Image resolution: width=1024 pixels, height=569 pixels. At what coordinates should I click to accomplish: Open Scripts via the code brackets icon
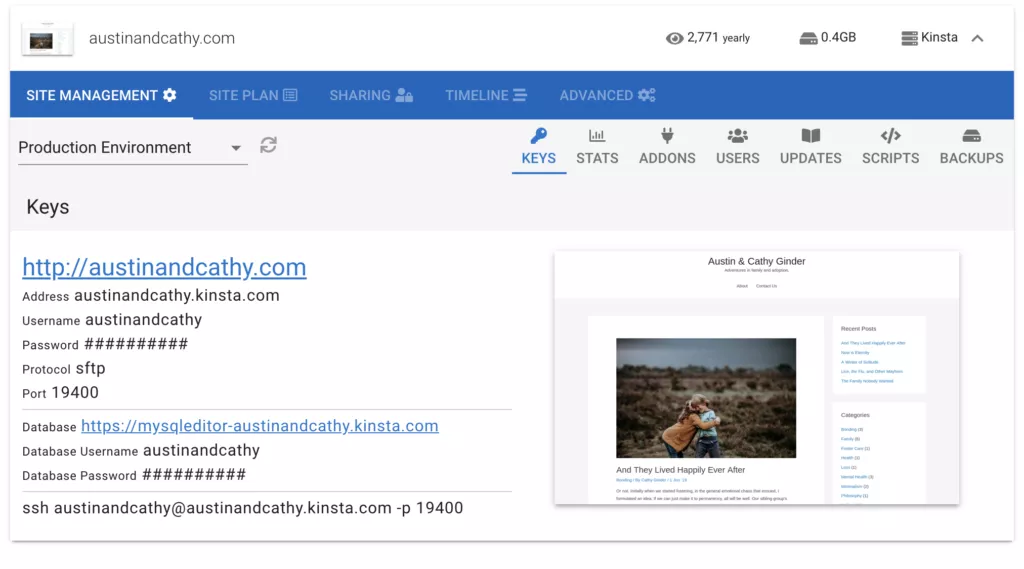tap(890, 136)
